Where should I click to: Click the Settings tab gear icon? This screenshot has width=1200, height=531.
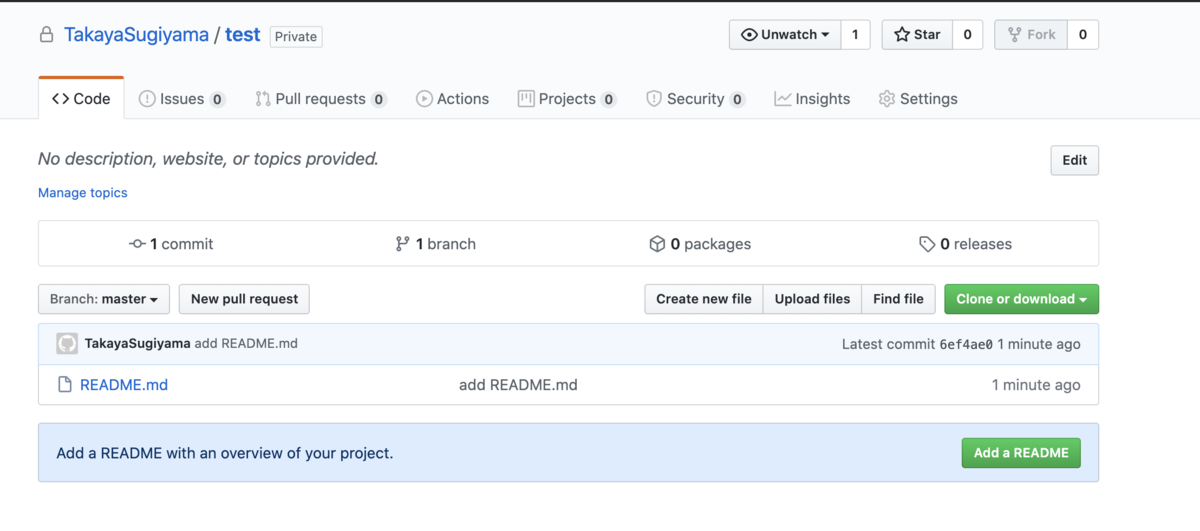886,98
